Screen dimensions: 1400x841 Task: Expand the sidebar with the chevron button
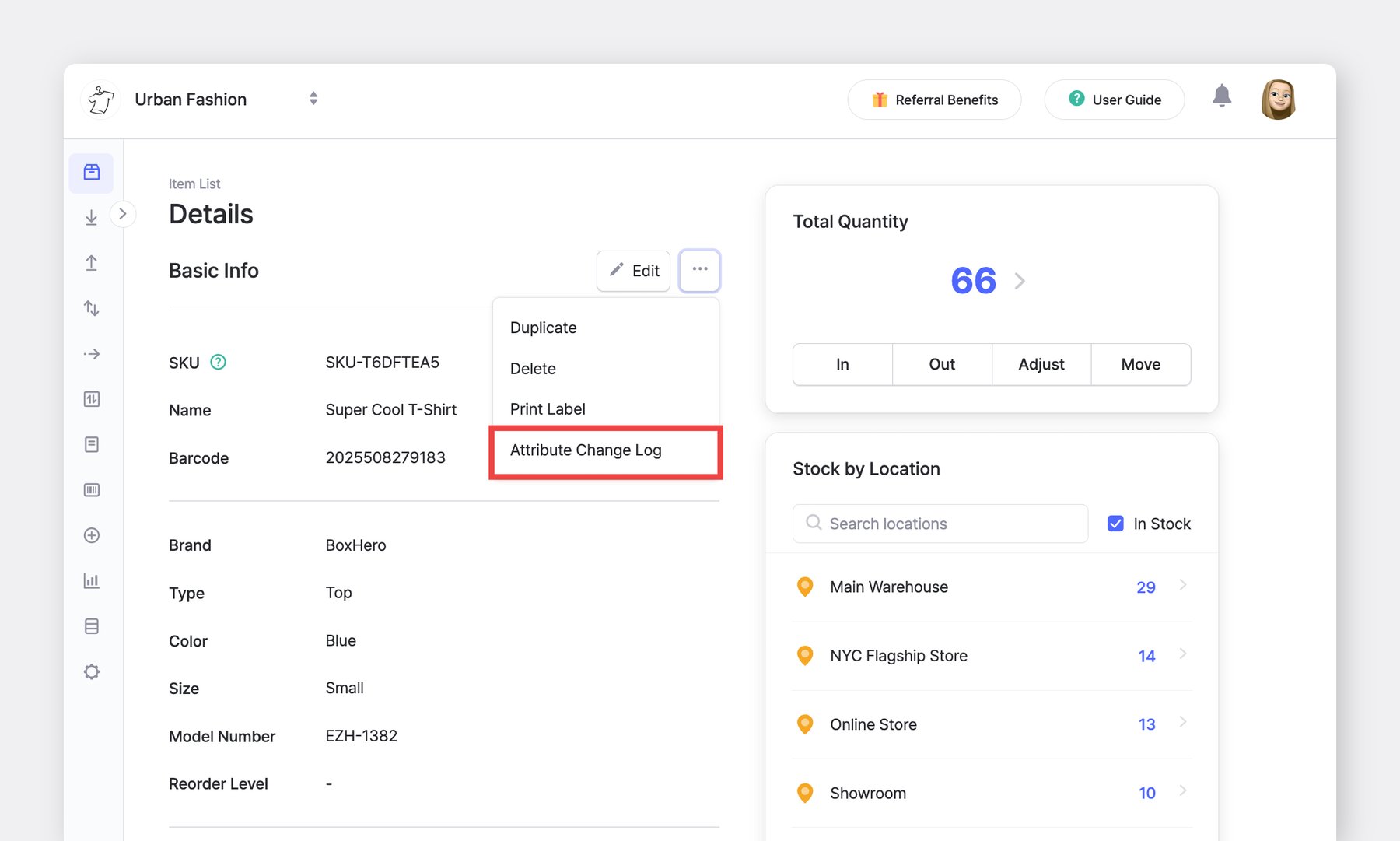[x=122, y=214]
